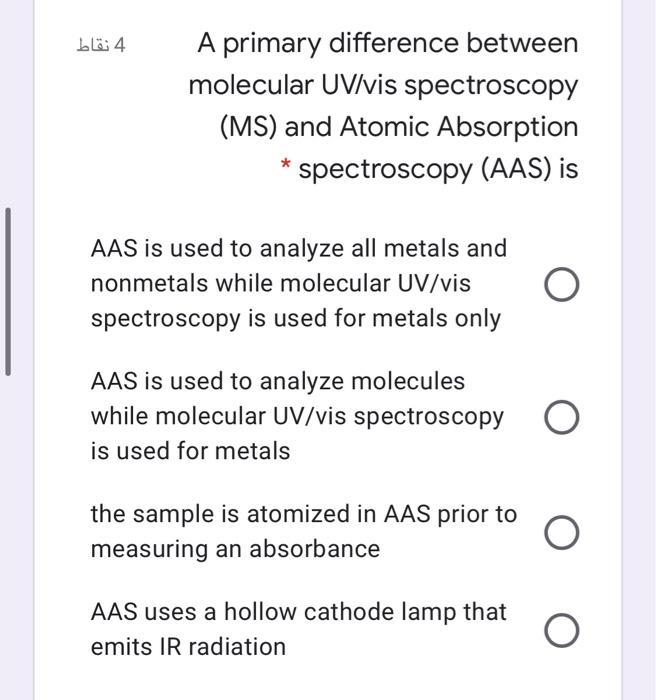Click the vertical scrollbar thumb on left edge
656x700 pixels.
pyautogui.click(x=8, y=292)
